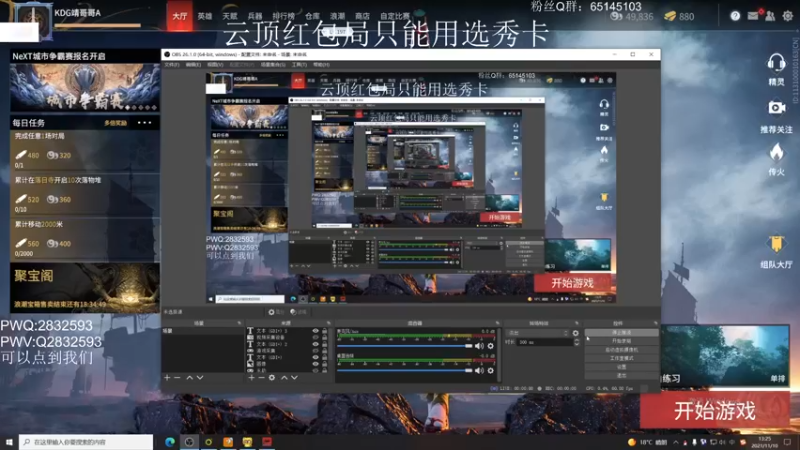800x450 pixels.
Task: Open the 传火 flame icon
Action: [776, 153]
